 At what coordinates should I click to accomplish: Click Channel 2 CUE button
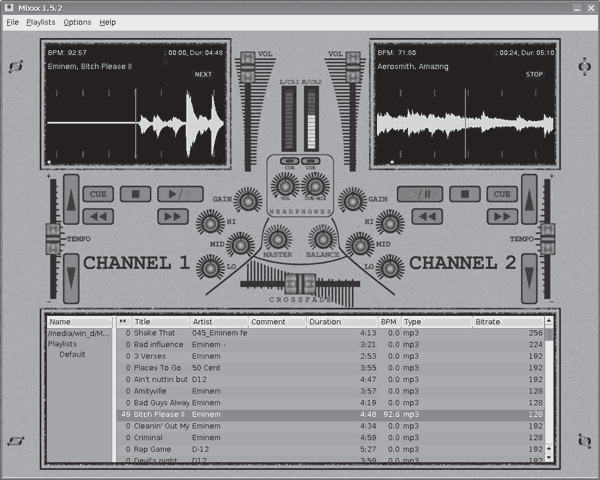tap(501, 194)
